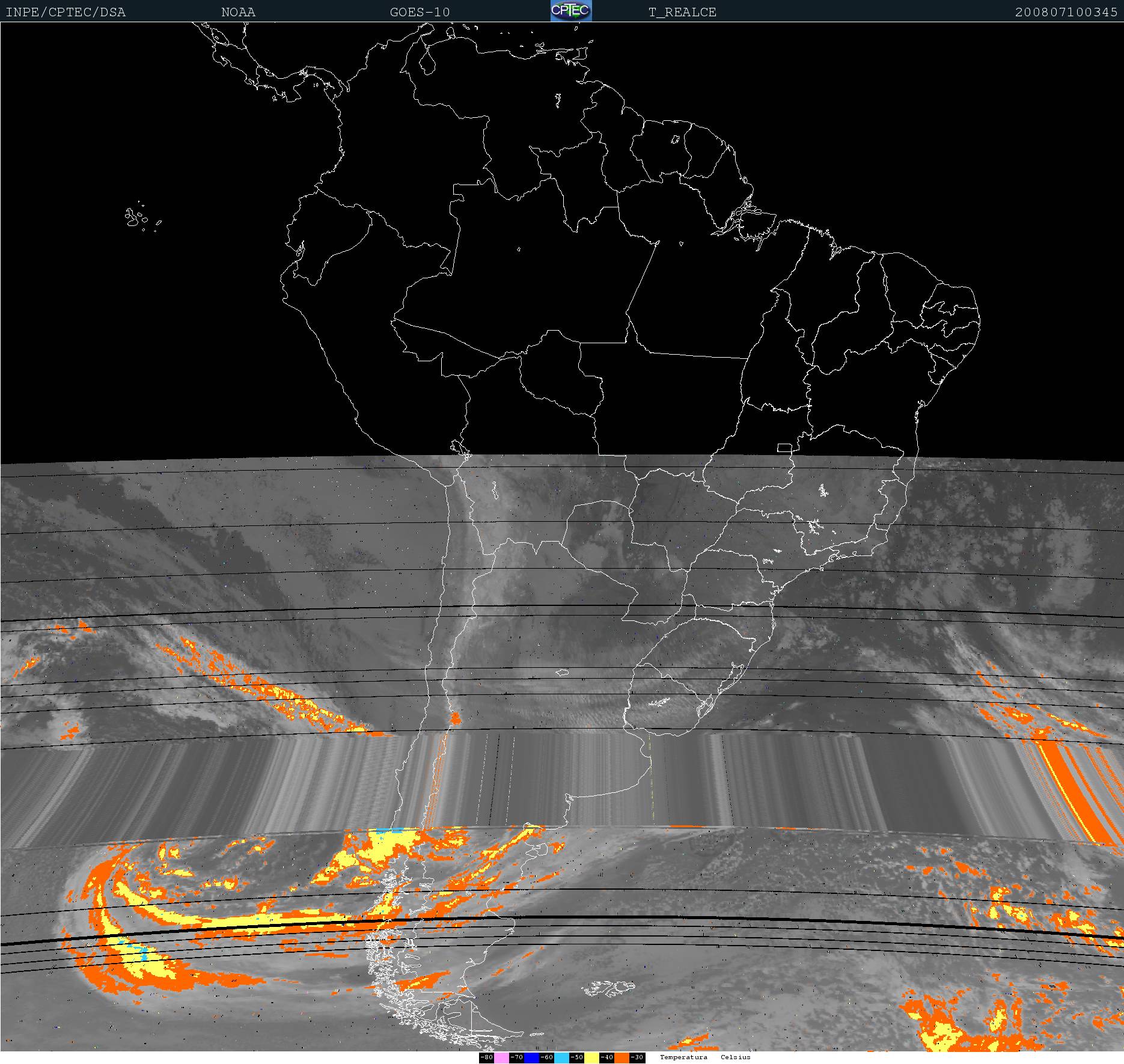The height and width of the screenshot is (1064, 1124).
Task: Click the 200807100345 timestamp
Action: pyautogui.click(x=1066, y=12)
